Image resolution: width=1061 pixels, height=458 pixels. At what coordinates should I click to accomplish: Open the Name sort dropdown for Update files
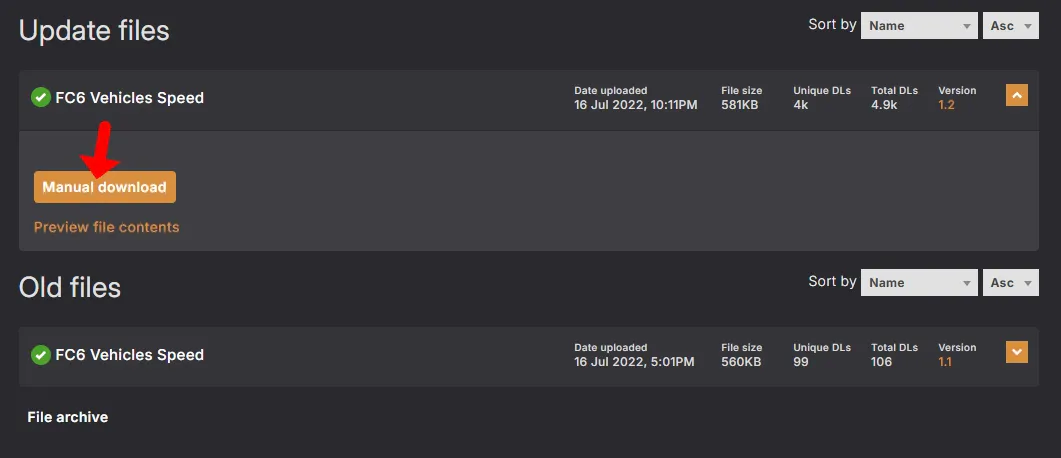pos(919,26)
